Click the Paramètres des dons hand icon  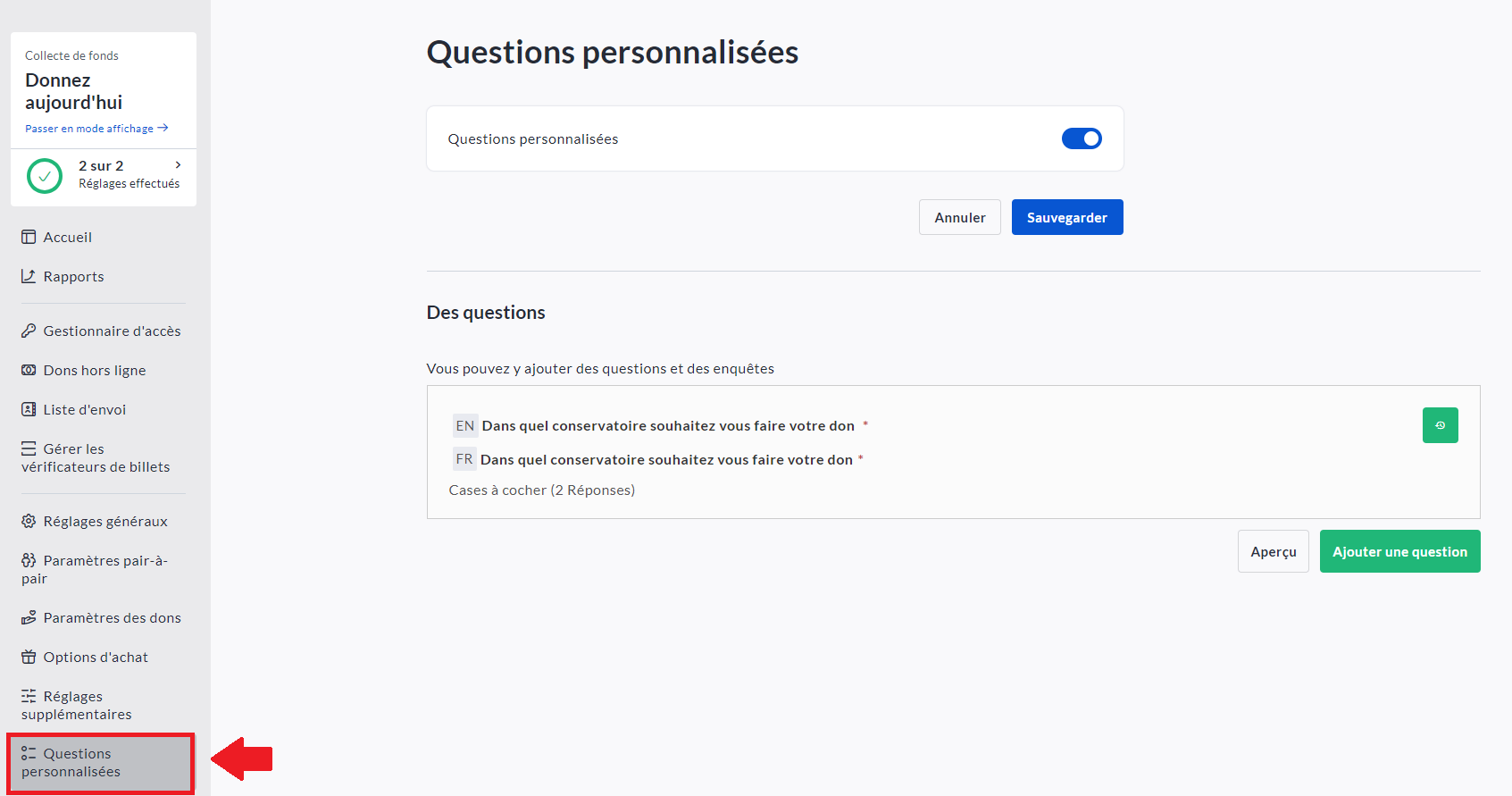[x=29, y=617]
